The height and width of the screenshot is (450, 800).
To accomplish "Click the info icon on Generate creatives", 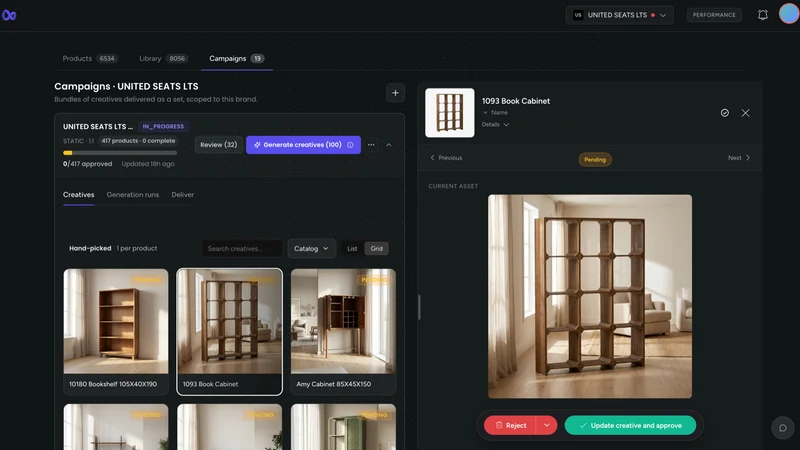I will point(350,145).
